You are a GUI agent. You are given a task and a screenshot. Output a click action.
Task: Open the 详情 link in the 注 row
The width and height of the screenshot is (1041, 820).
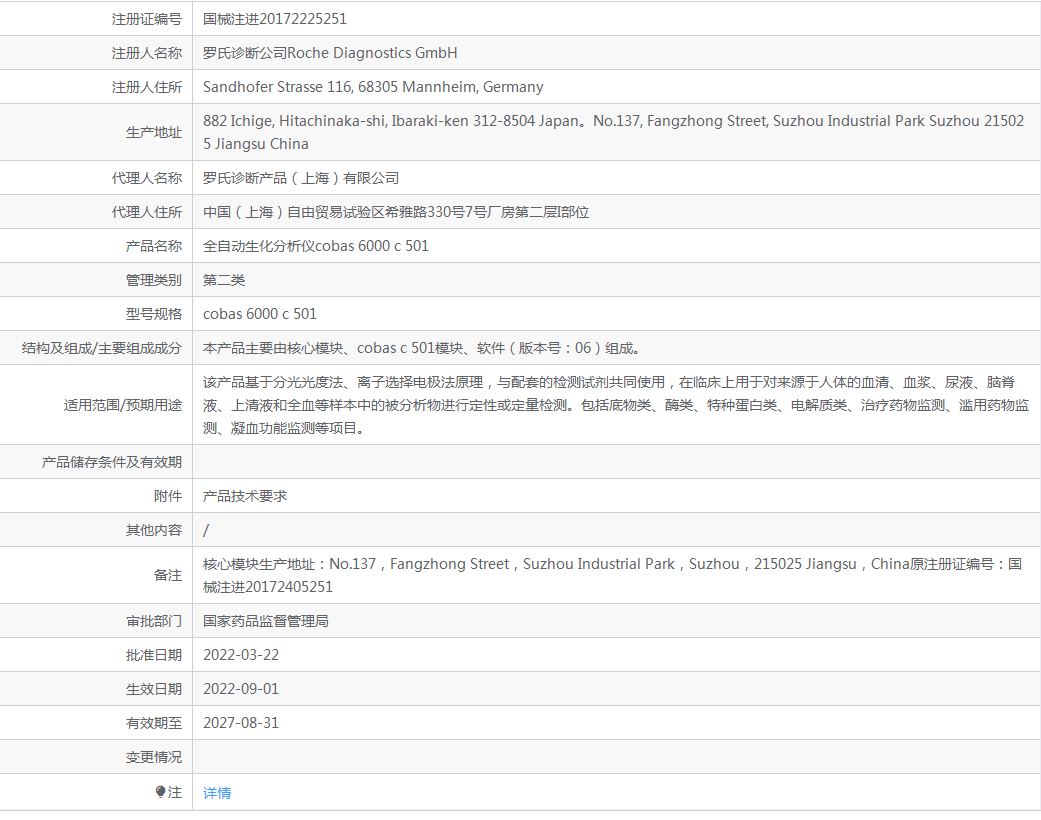click(217, 793)
